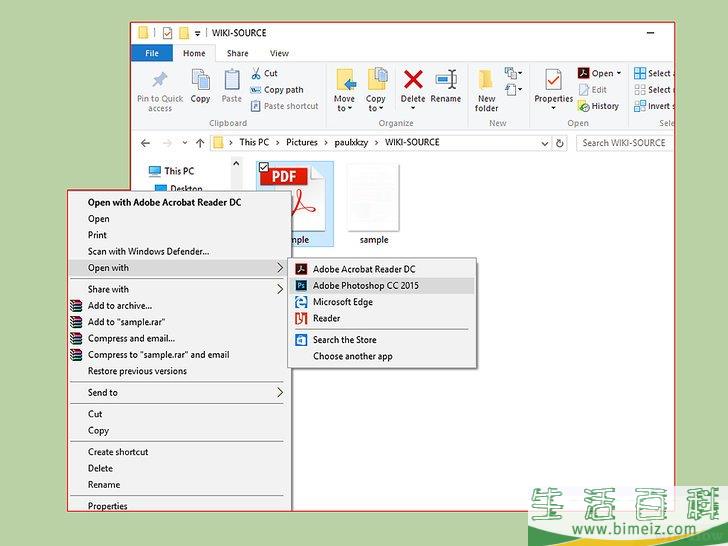
Task: Expand the Send to submenu
Action: click(x=180, y=393)
